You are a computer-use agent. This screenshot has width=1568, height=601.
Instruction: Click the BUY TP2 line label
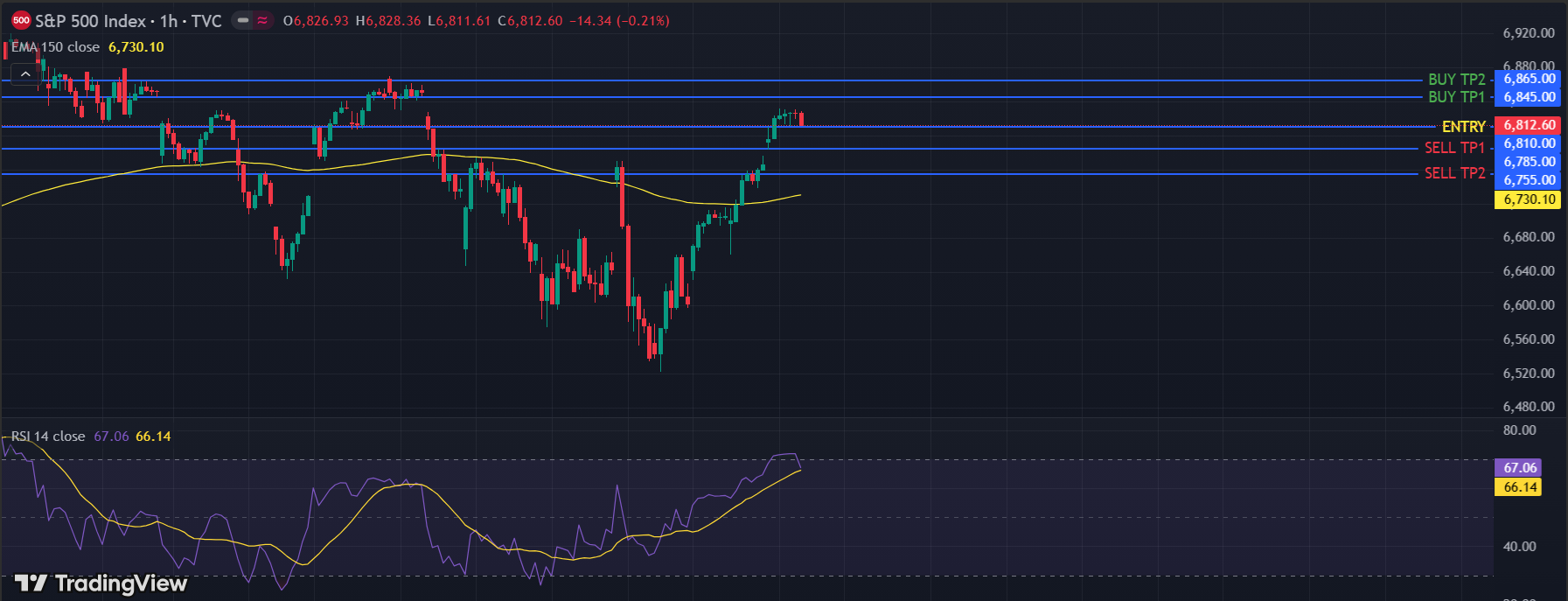click(1456, 80)
